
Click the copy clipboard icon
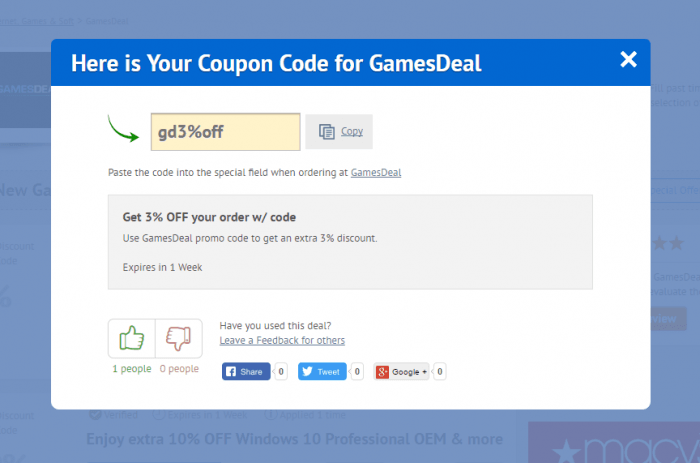pos(326,132)
